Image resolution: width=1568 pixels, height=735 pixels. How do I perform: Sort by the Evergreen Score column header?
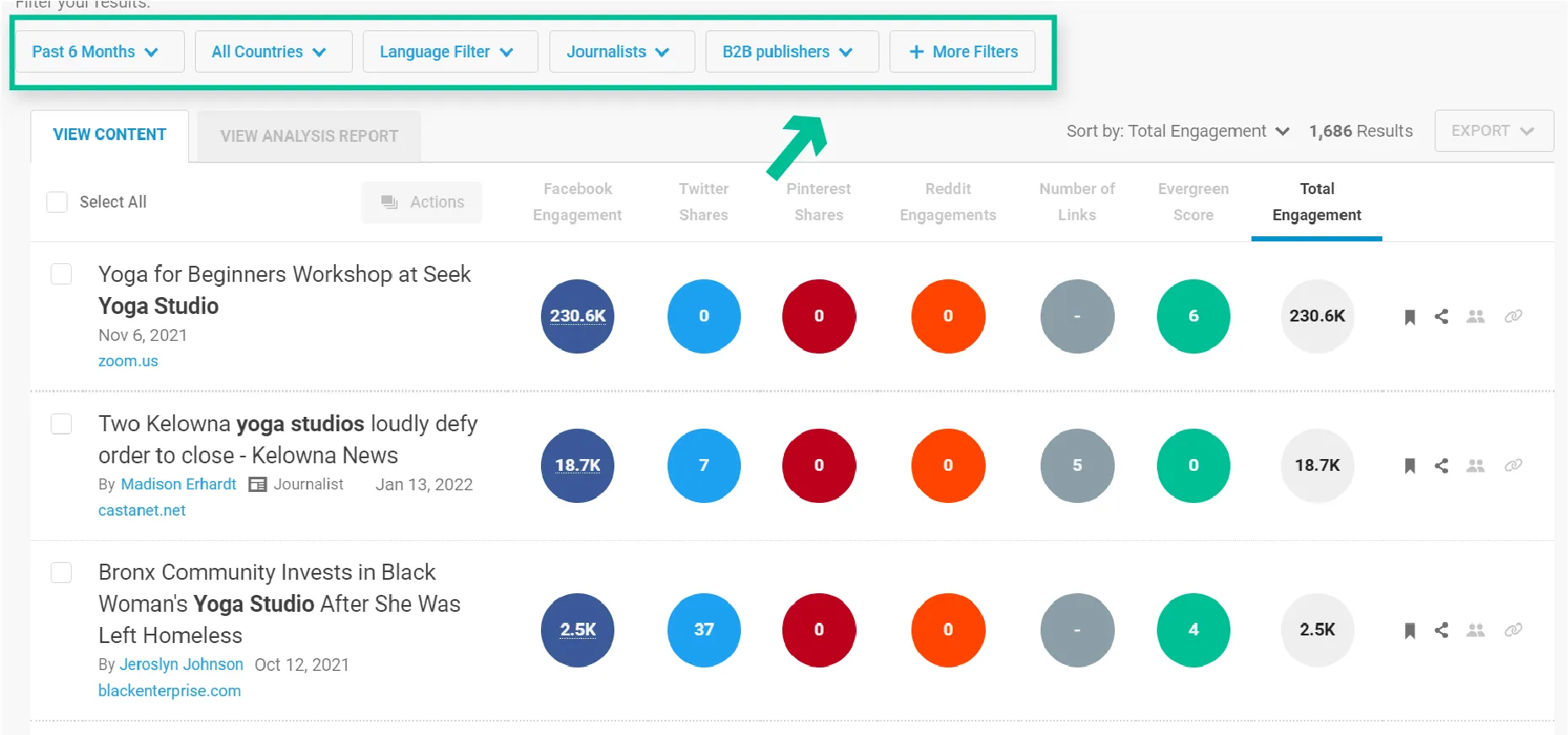[1193, 202]
